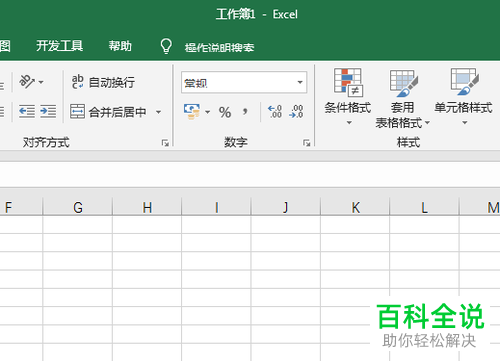The width and height of the screenshot is (500, 361).
Task: Open the 开发工具 tab
Action: [x=60, y=46]
